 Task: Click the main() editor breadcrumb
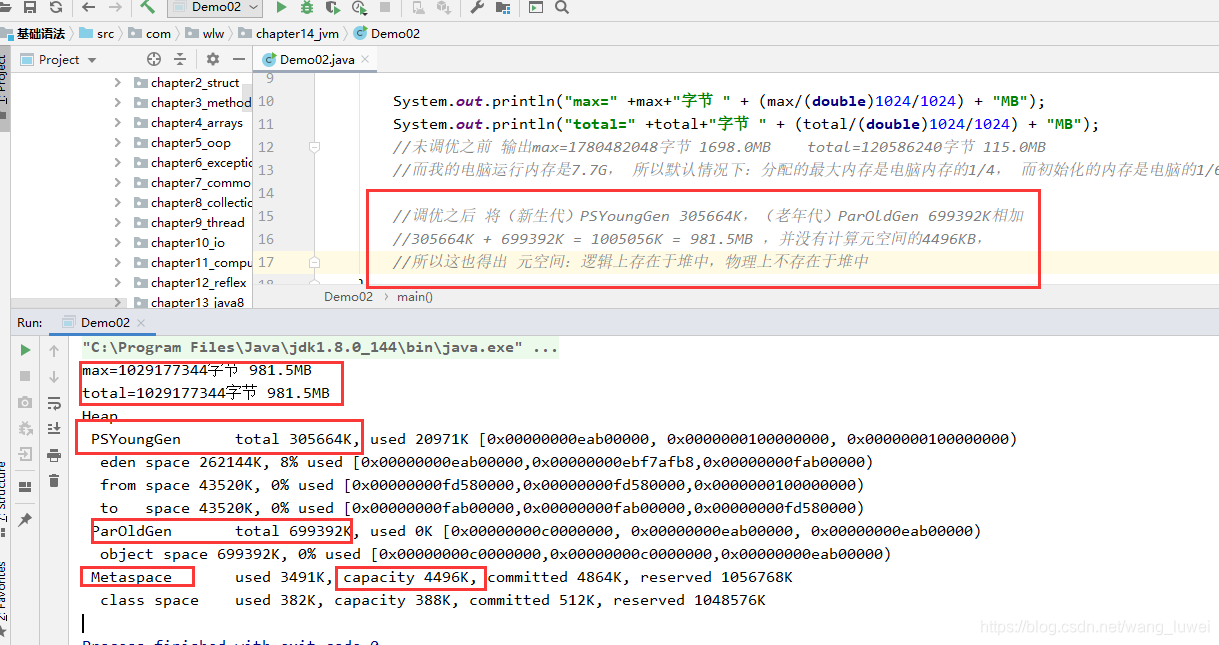point(415,297)
